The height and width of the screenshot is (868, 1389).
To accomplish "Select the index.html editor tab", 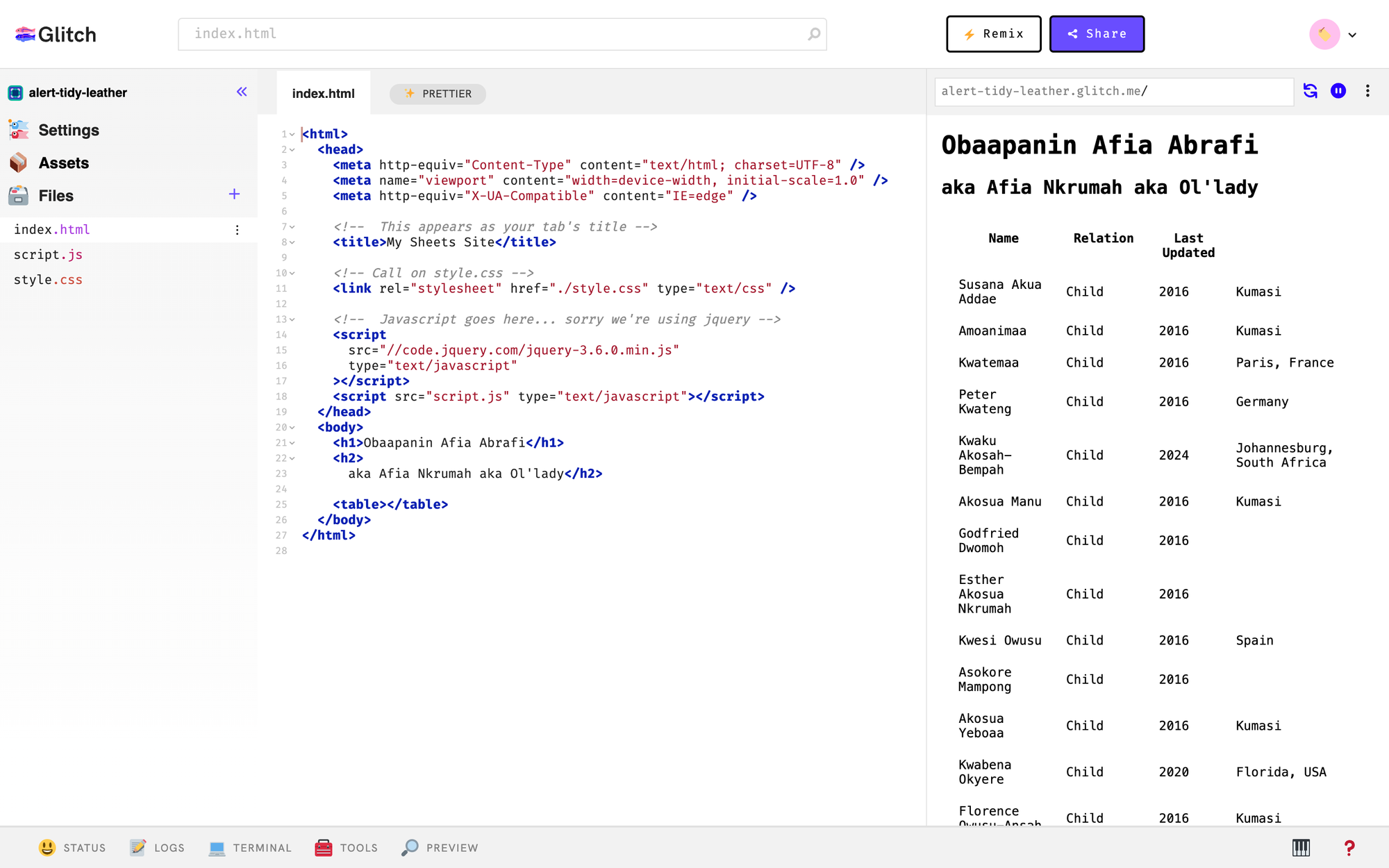I will [324, 93].
